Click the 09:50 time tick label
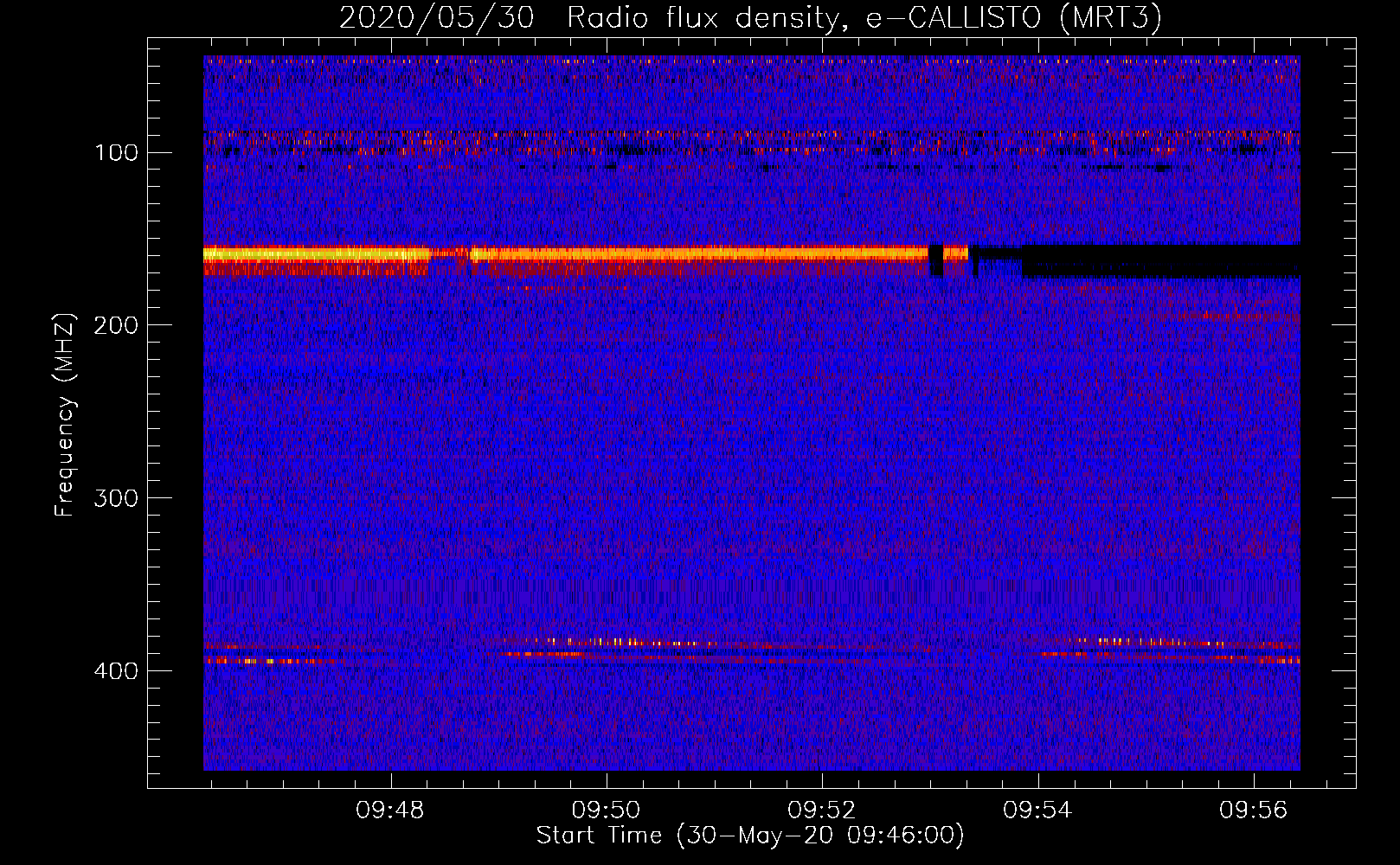This screenshot has height=865, width=1400. point(606,811)
